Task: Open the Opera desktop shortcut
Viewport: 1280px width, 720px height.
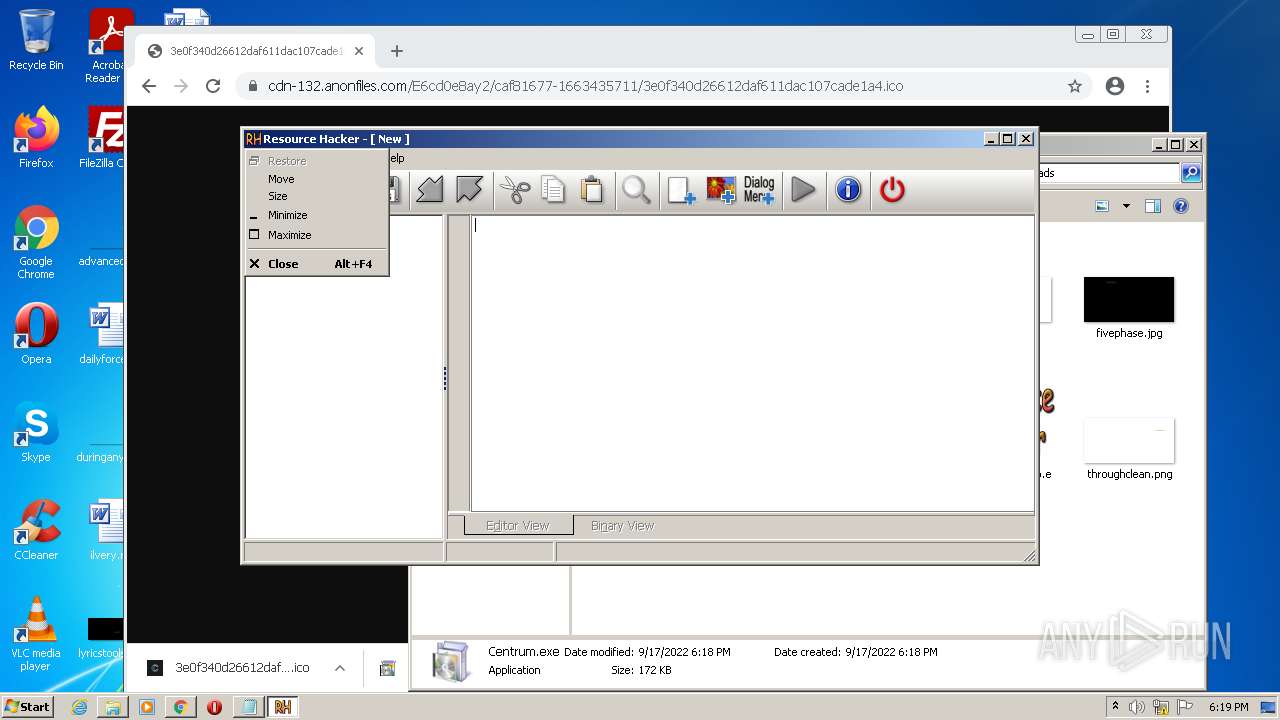Action: pos(36,334)
